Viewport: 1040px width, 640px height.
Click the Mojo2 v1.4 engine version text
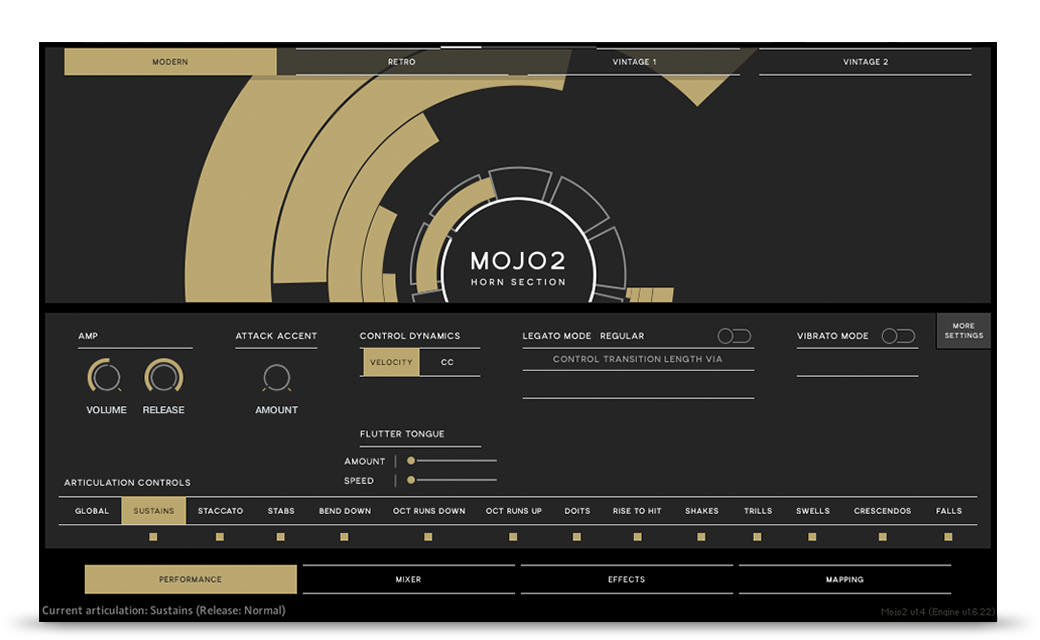[939, 611]
